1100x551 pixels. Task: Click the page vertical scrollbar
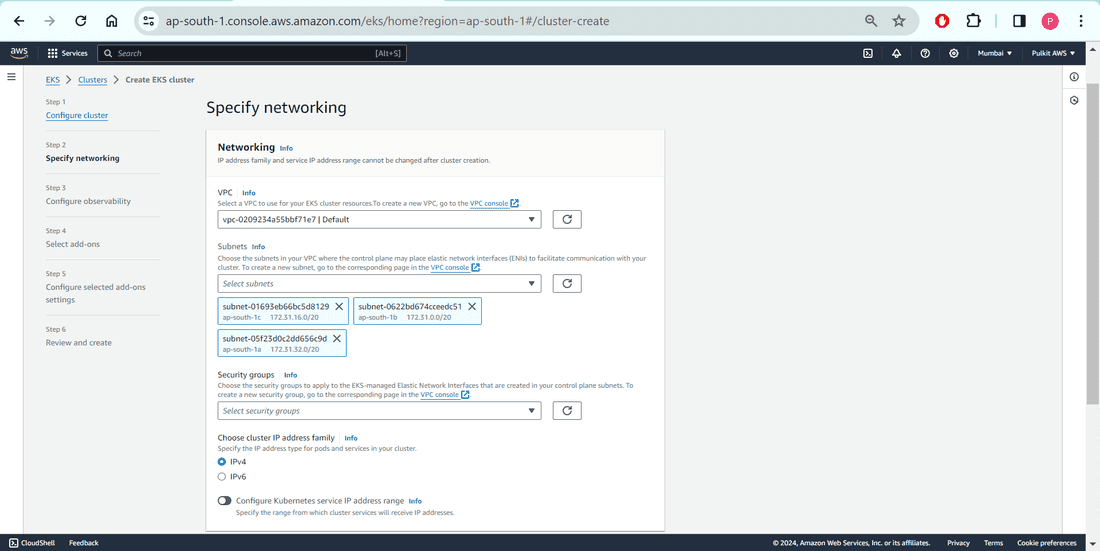[x=1093, y=242]
